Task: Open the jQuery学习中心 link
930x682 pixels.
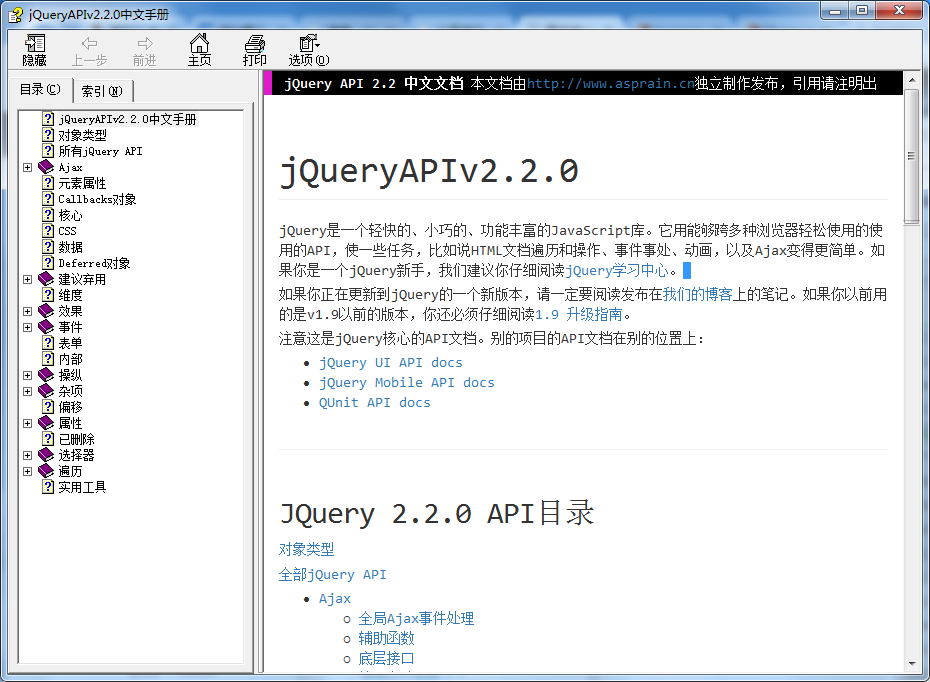Action: coord(619,270)
